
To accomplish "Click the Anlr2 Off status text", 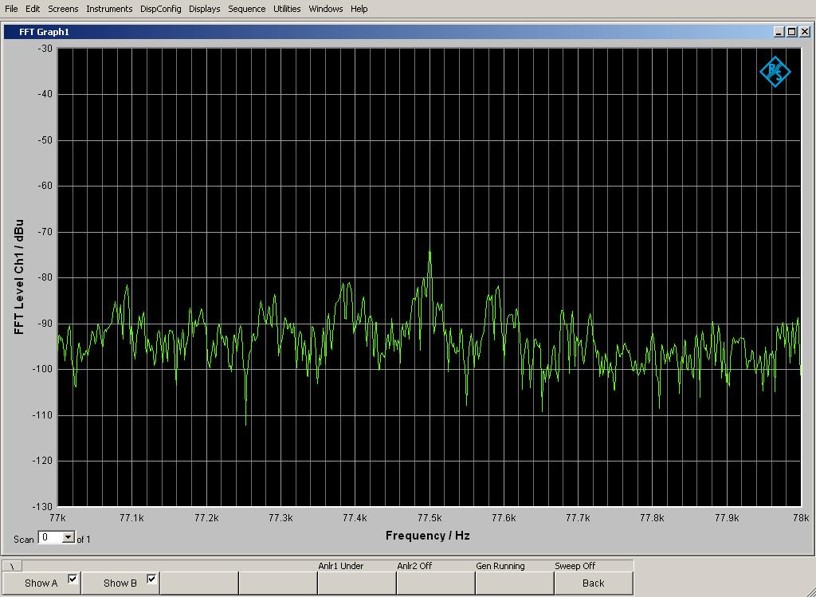I will click(414, 566).
